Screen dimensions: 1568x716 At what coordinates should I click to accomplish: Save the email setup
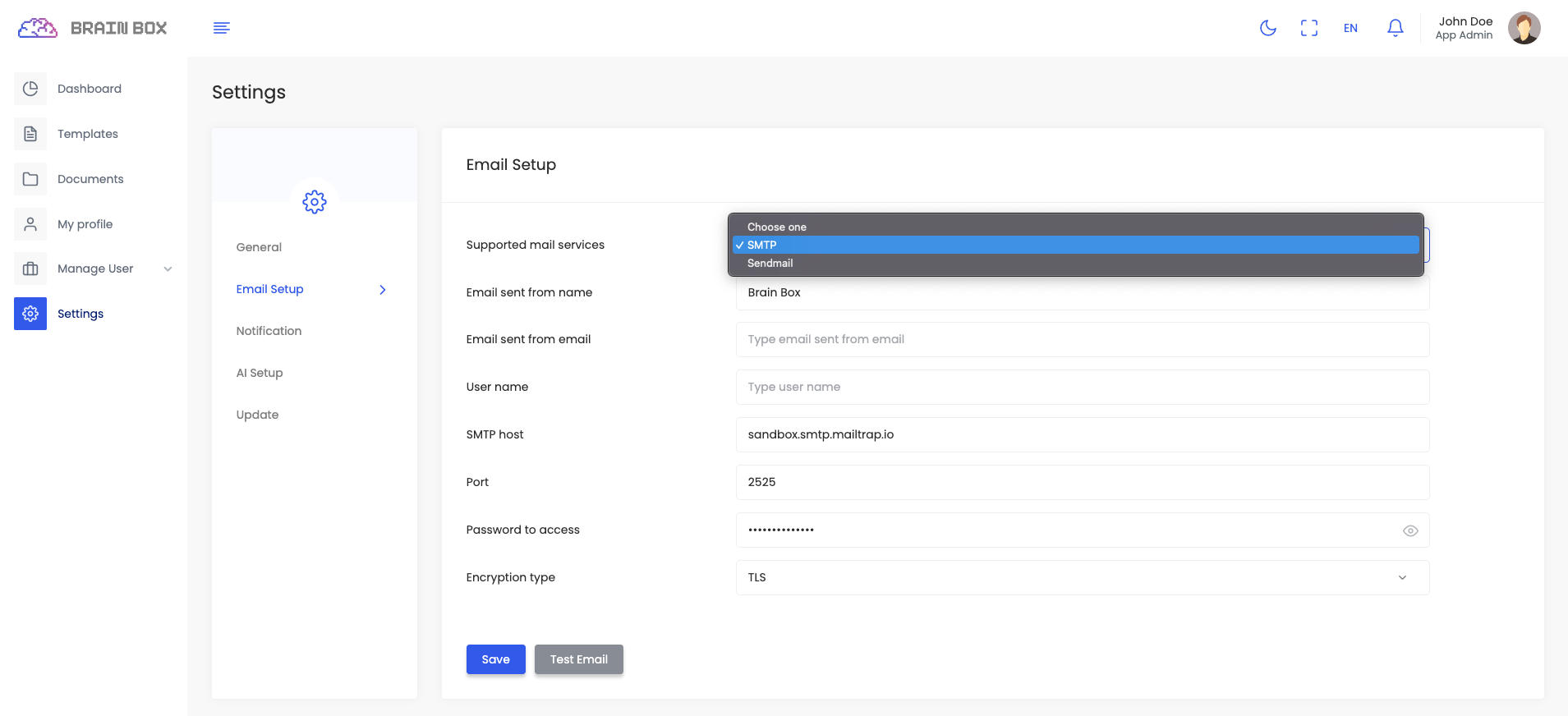pyautogui.click(x=495, y=659)
